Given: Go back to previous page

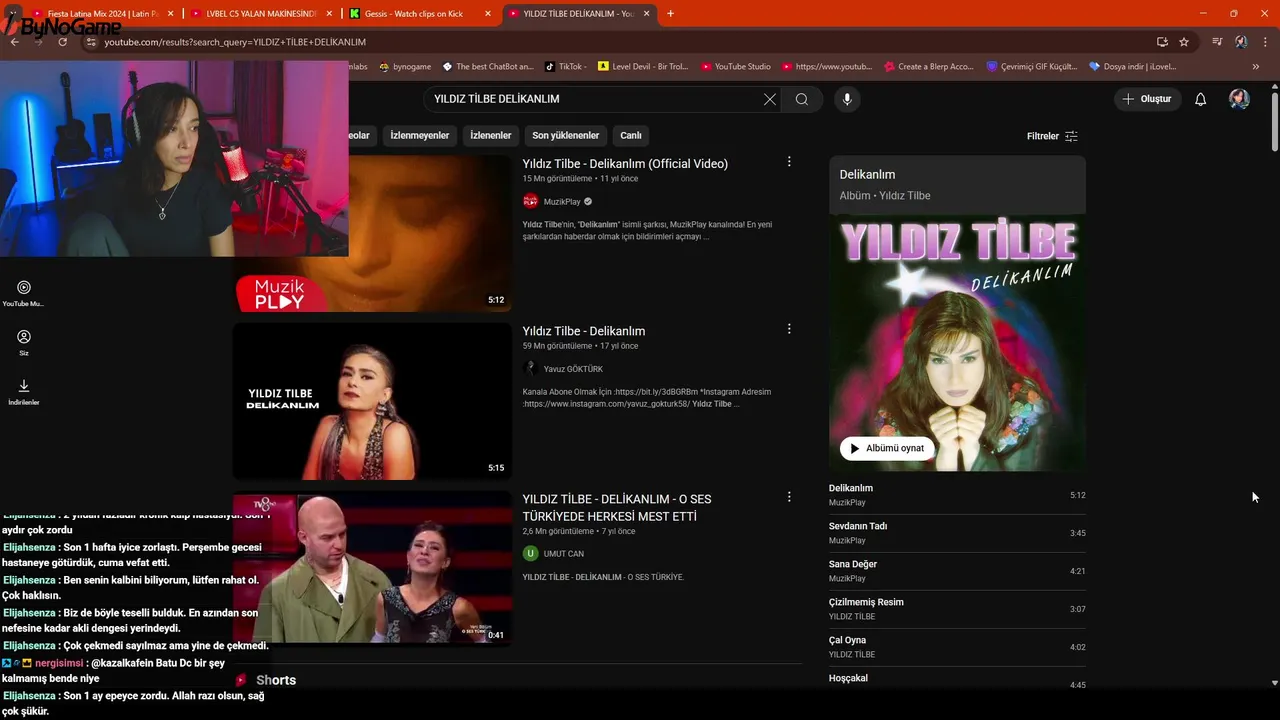Looking at the screenshot, I should (x=14, y=42).
